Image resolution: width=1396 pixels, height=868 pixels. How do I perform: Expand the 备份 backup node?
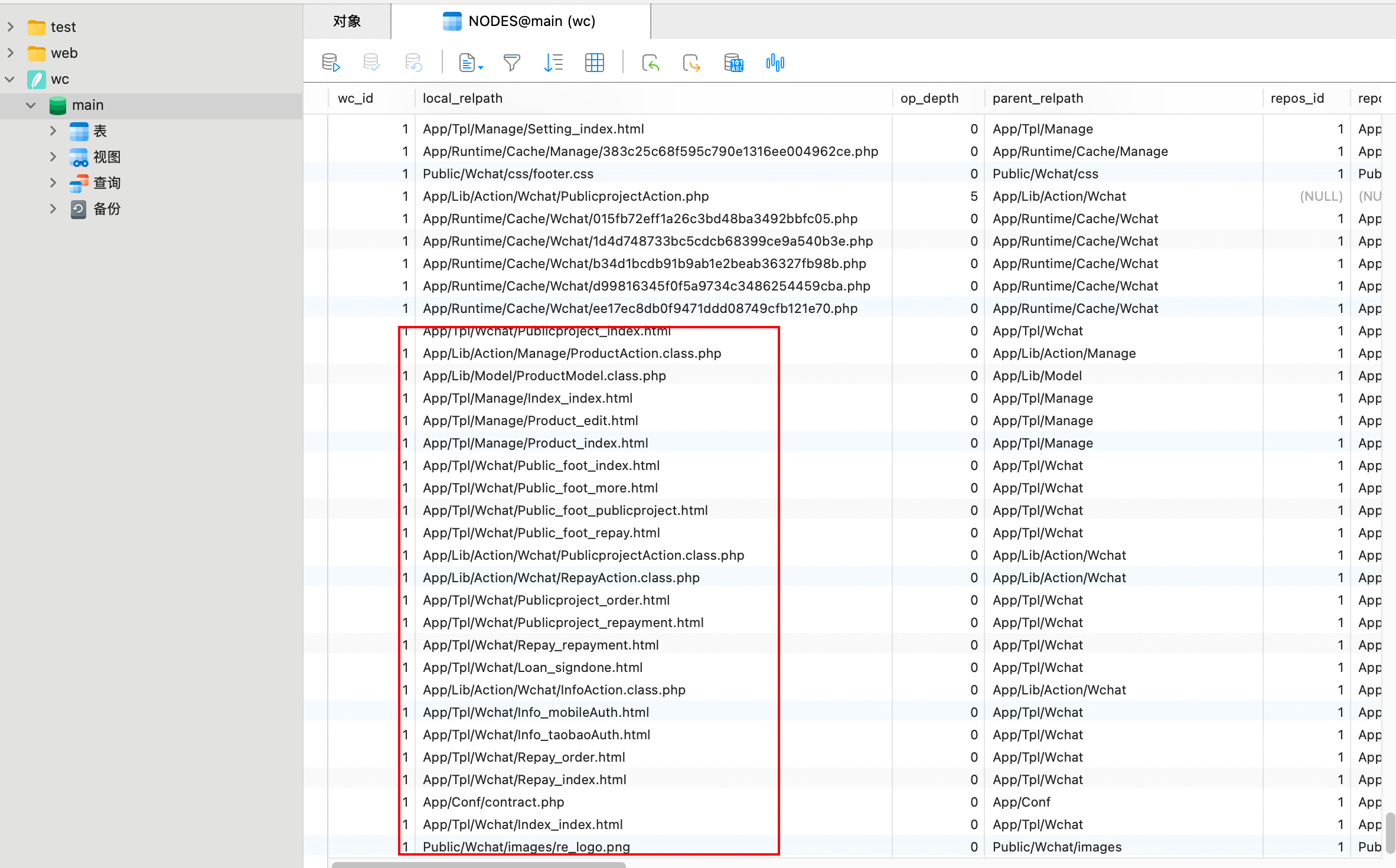click(x=53, y=209)
